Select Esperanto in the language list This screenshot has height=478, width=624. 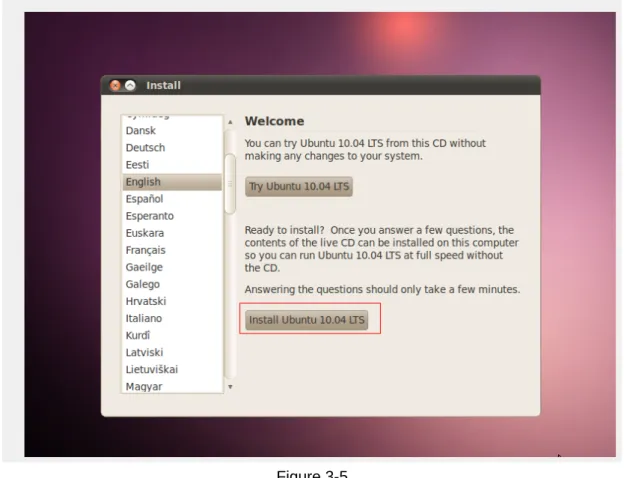(x=172, y=216)
